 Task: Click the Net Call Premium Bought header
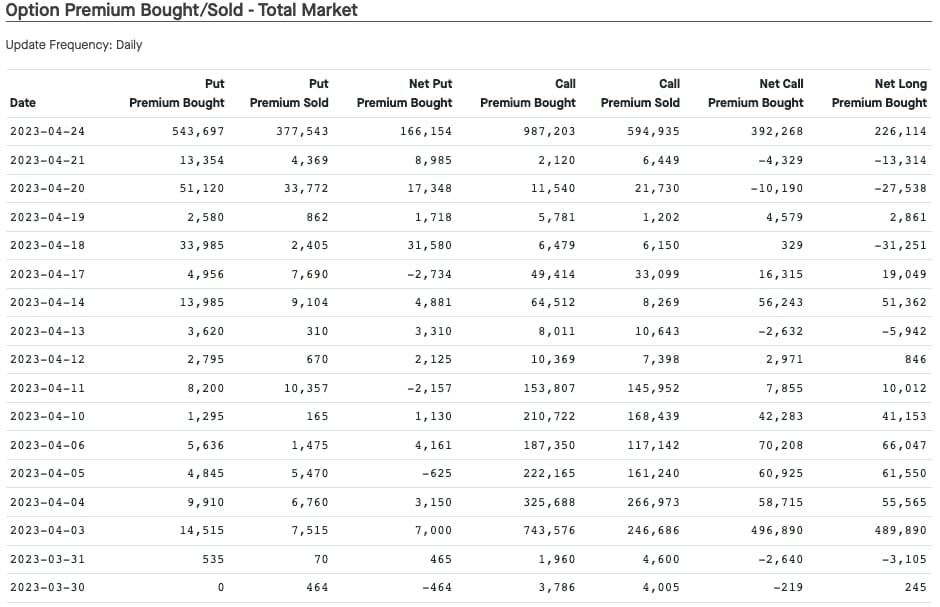click(x=755, y=93)
